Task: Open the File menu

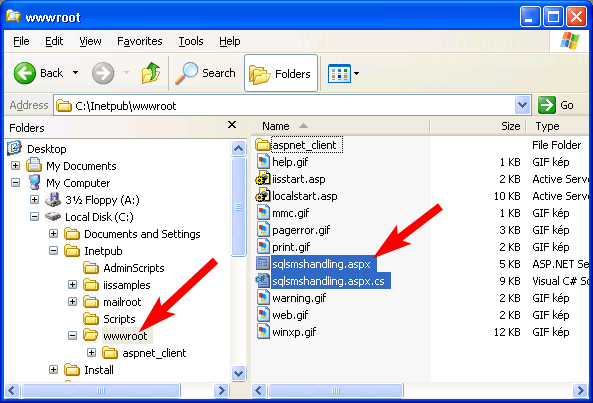Action: pos(21,41)
